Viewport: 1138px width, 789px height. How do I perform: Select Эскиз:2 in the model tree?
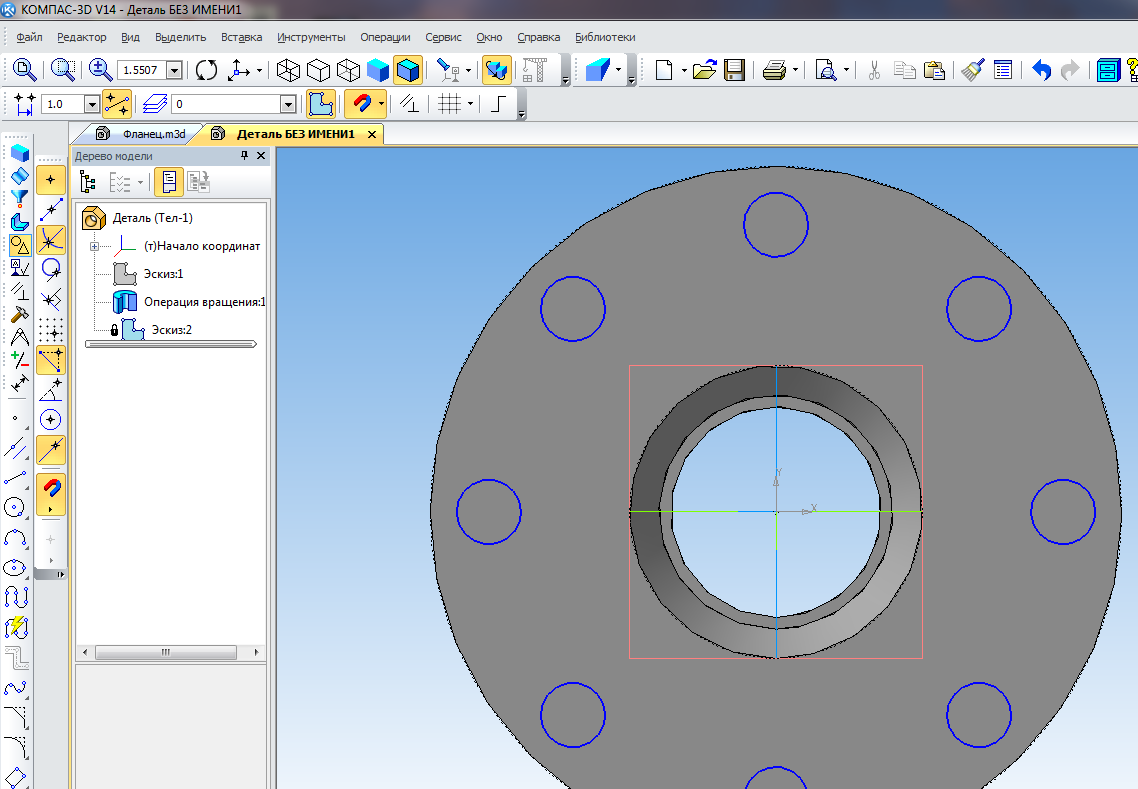click(x=171, y=330)
